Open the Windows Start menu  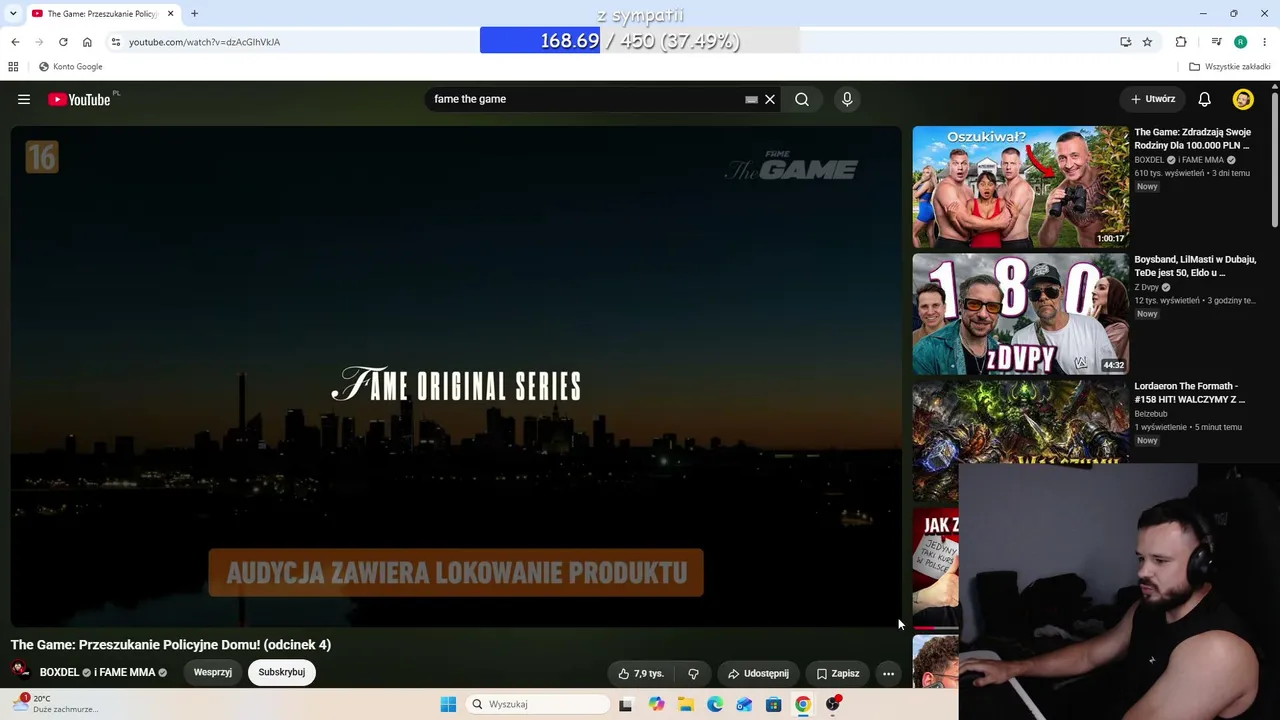click(448, 704)
